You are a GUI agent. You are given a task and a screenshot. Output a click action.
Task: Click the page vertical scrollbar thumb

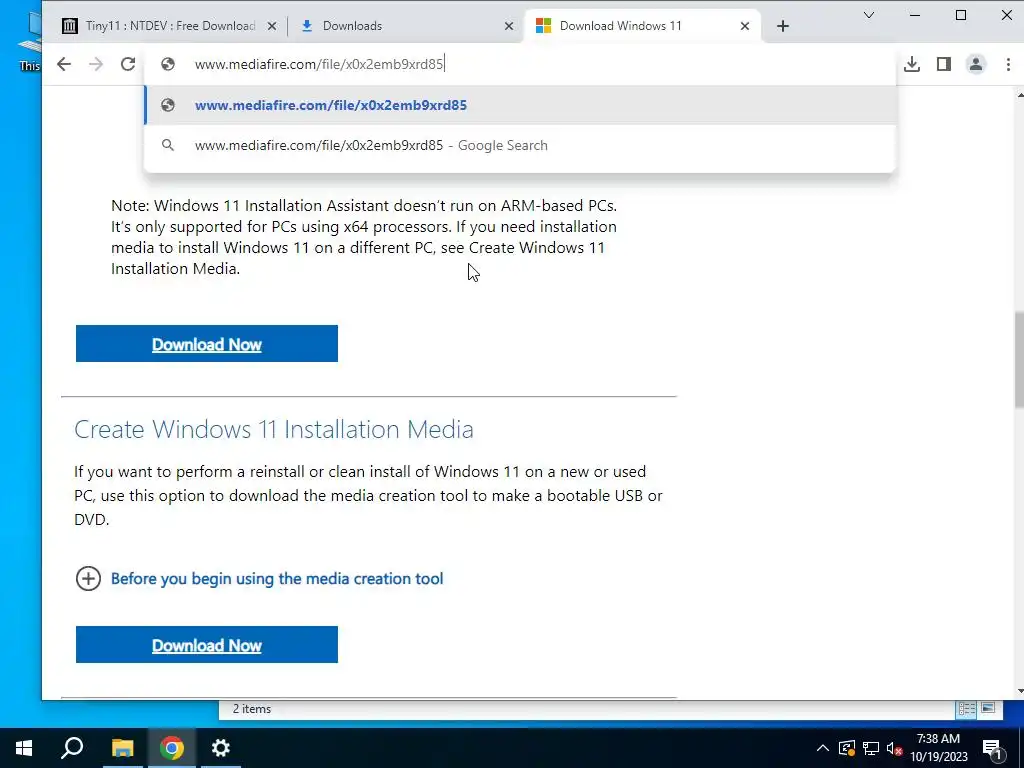(1018, 360)
